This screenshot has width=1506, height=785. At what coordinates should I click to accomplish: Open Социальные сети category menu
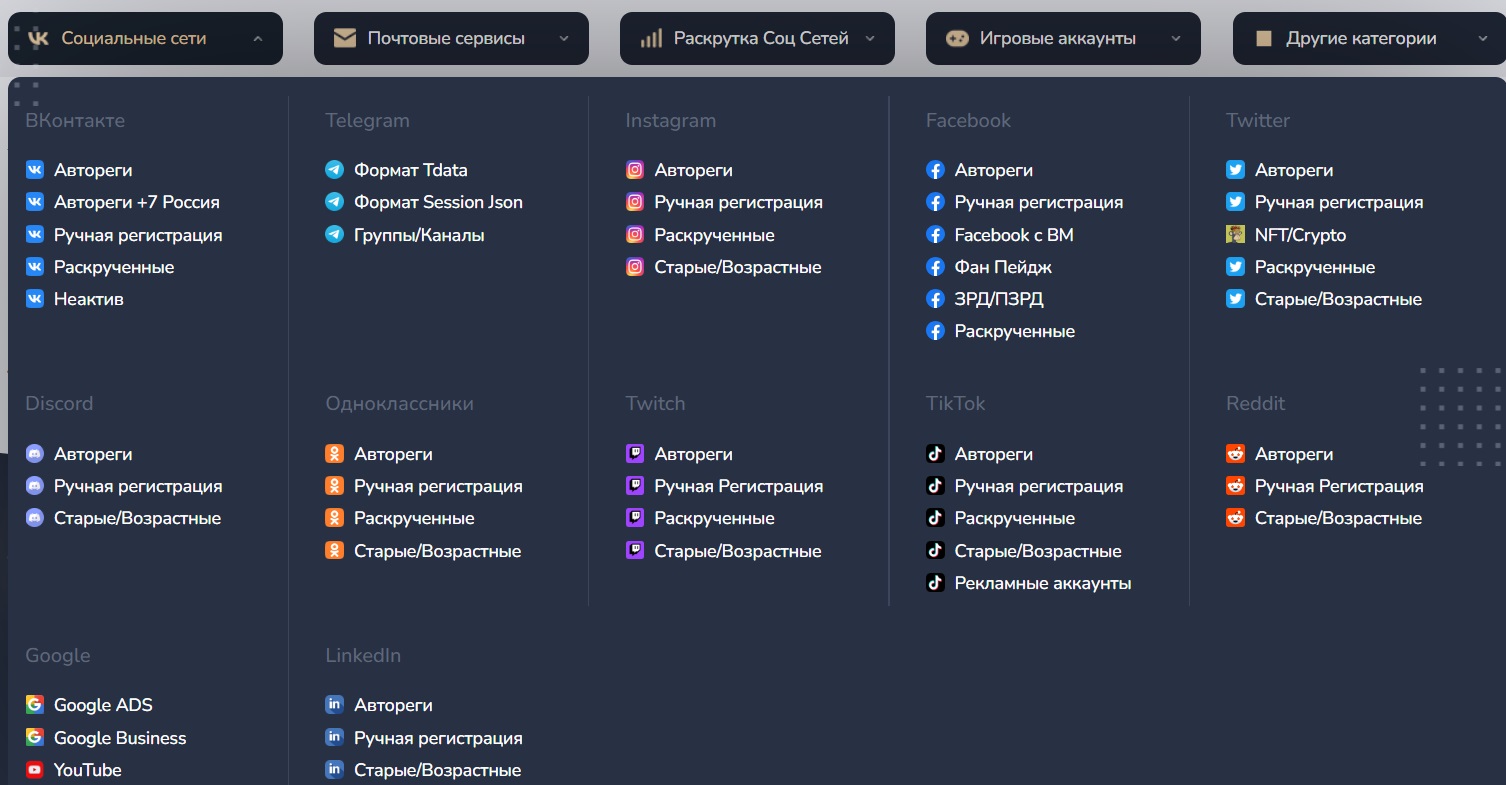coord(145,38)
